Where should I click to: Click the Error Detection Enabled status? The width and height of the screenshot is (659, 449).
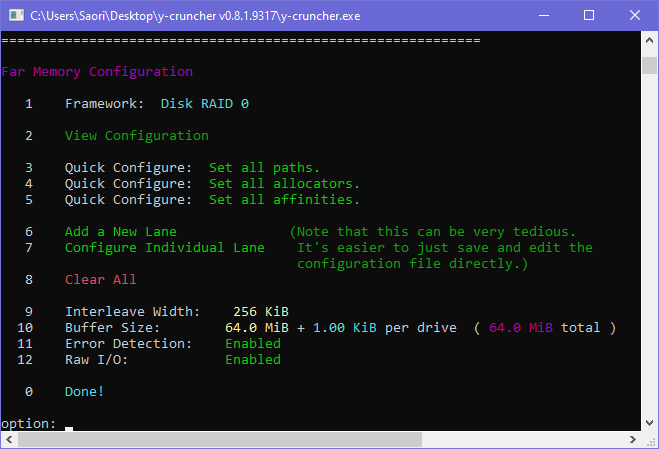tap(253, 344)
